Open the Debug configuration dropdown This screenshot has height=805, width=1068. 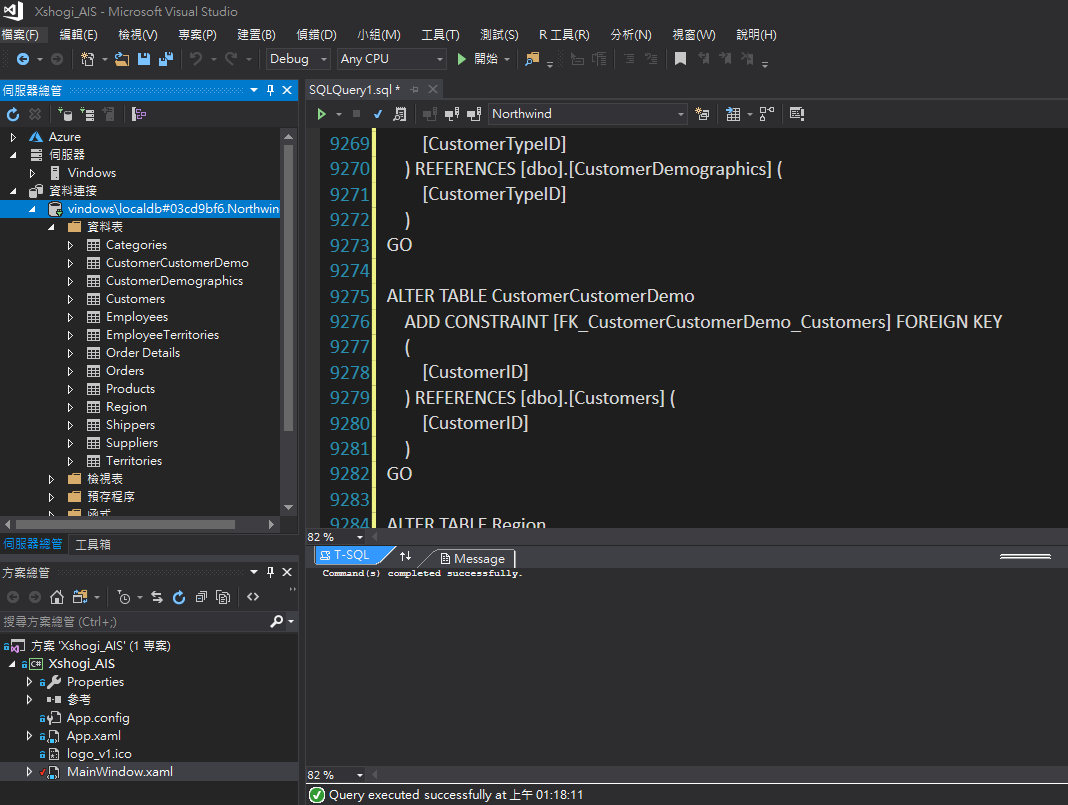298,59
